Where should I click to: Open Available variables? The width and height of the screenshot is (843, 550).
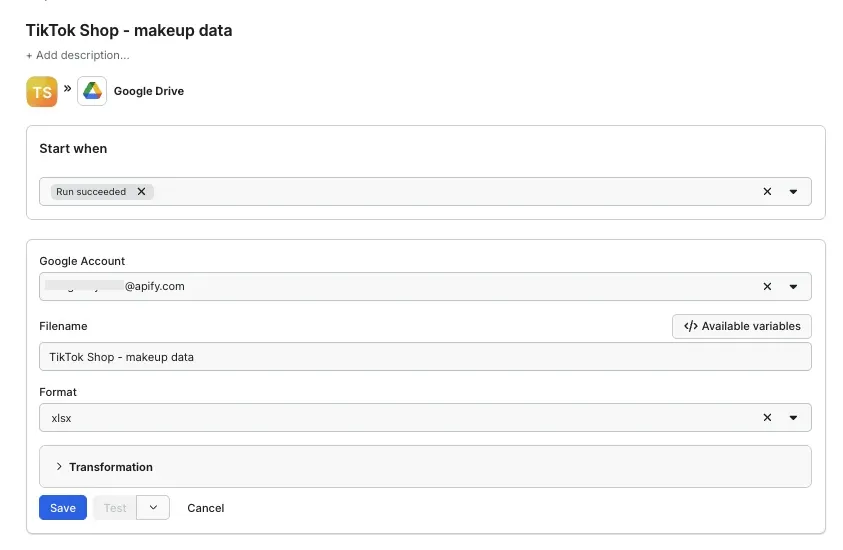pos(742,326)
